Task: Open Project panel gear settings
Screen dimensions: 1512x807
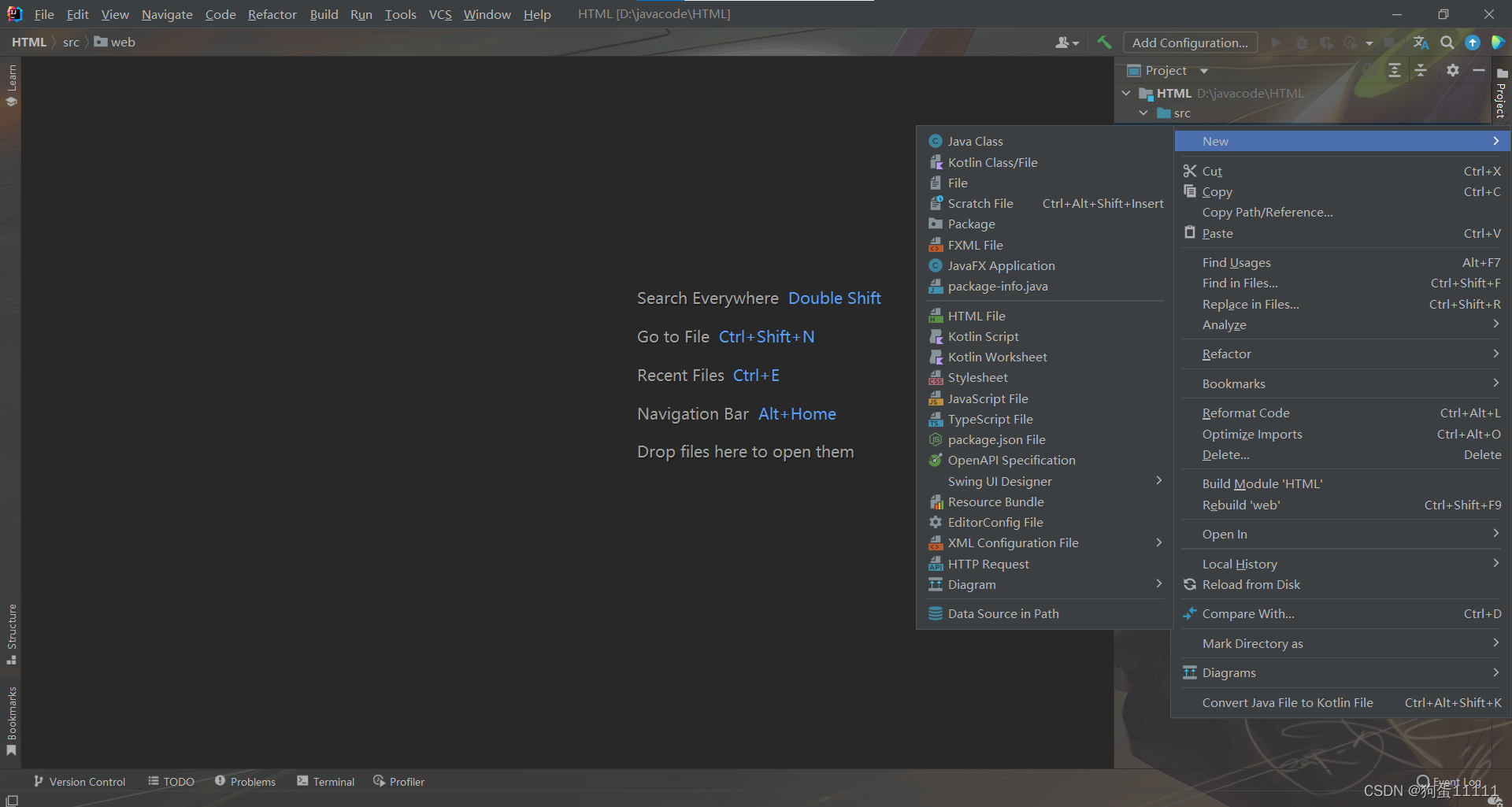Action: (1453, 71)
